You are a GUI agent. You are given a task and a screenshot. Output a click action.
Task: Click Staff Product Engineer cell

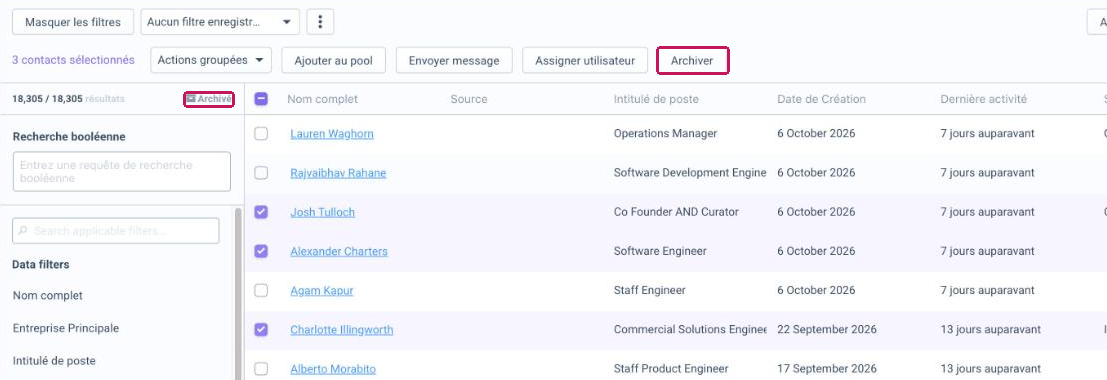point(671,369)
